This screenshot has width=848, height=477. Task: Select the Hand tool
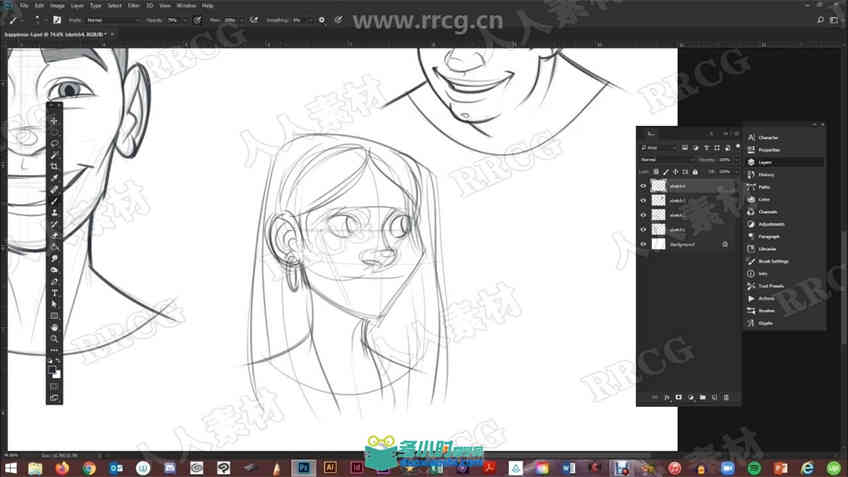click(54, 327)
